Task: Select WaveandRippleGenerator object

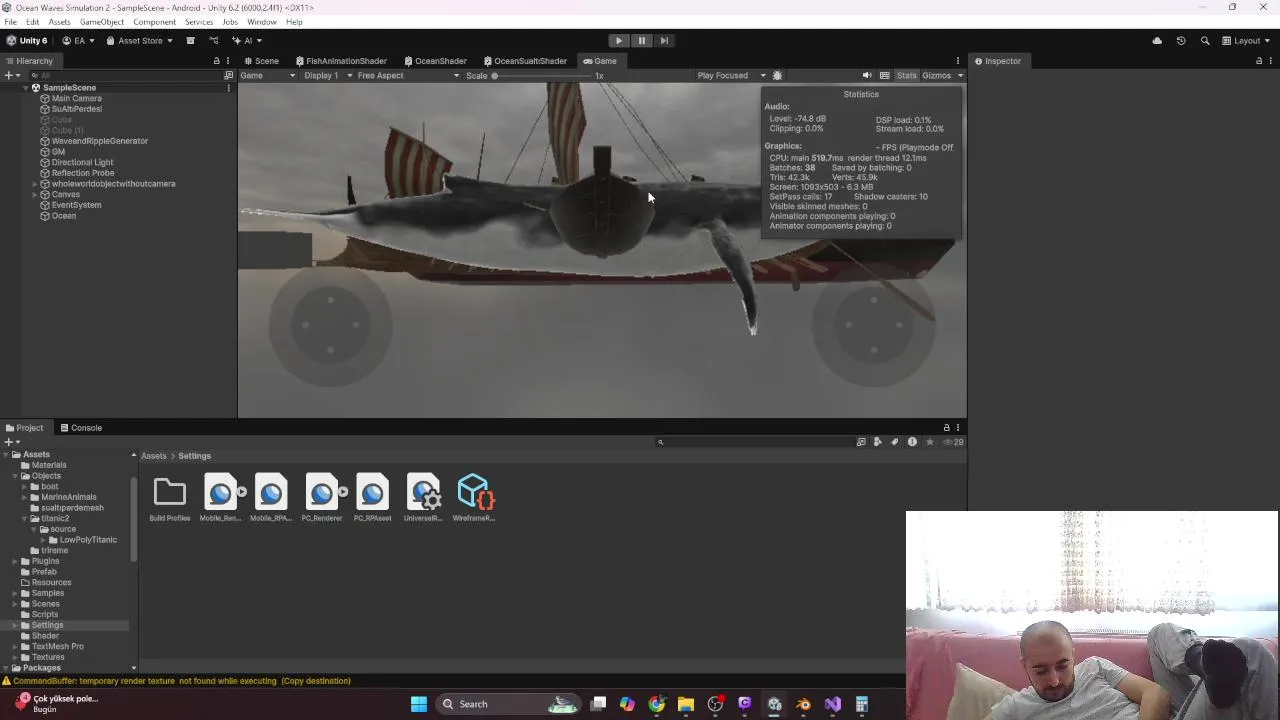Action: click(x=99, y=141)
